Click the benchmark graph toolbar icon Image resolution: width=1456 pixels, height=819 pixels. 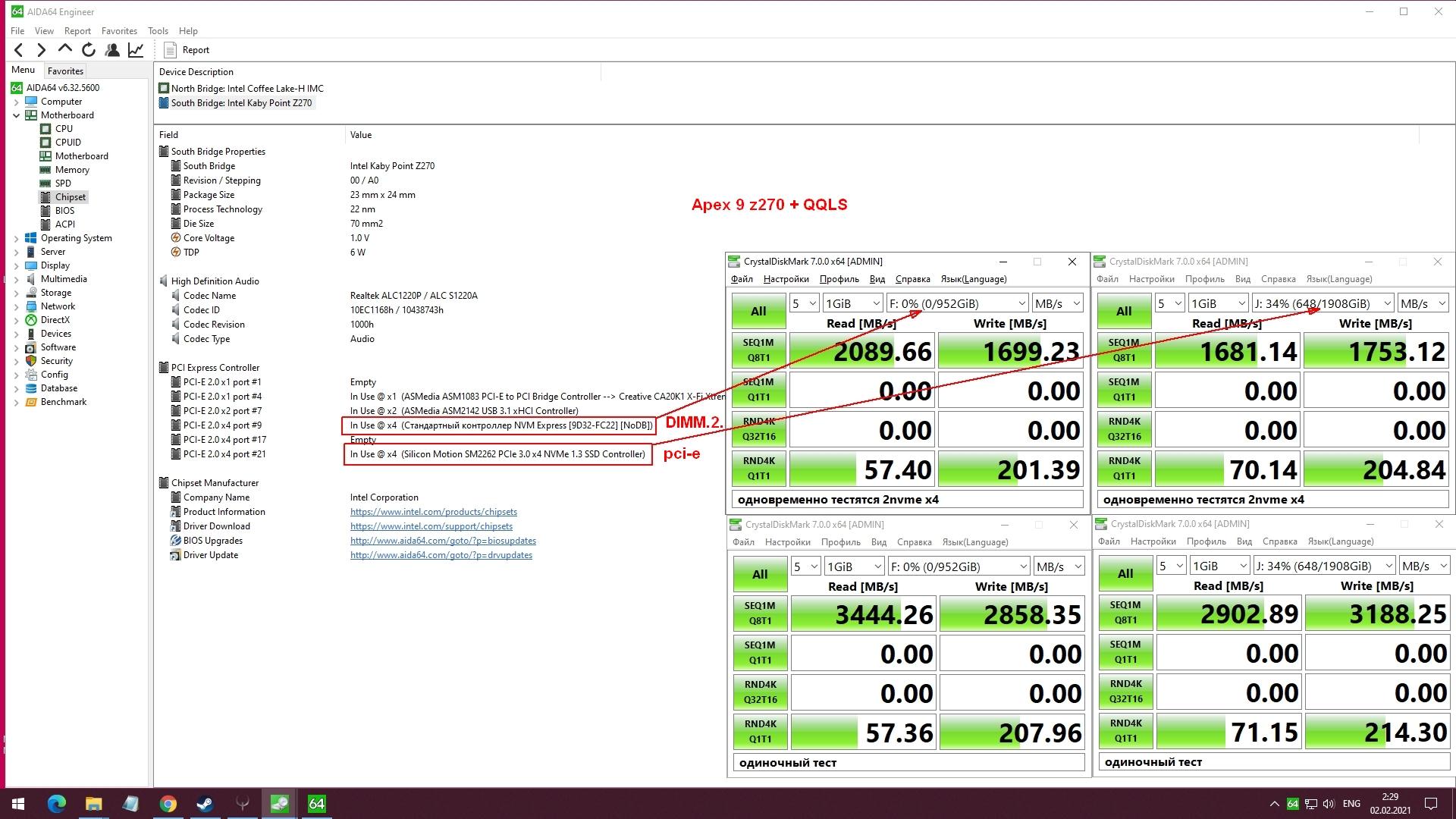[136, 50]
